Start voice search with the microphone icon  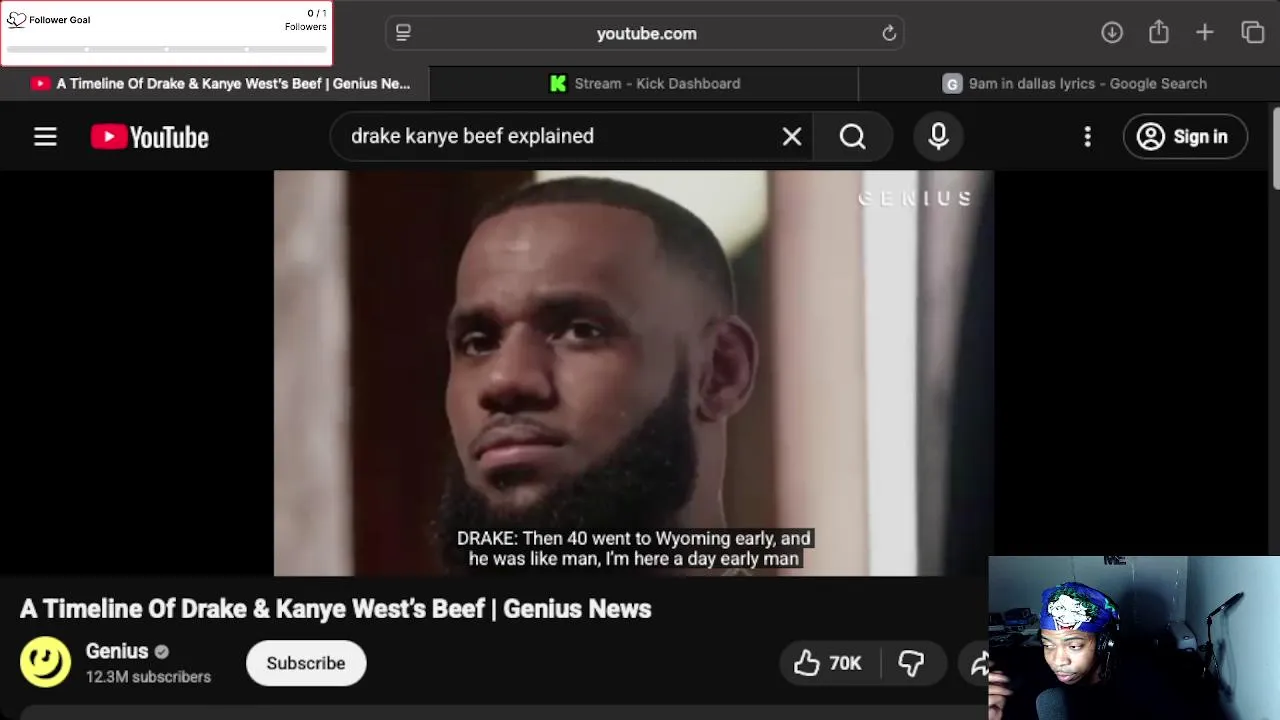click(x=938, y=137)
